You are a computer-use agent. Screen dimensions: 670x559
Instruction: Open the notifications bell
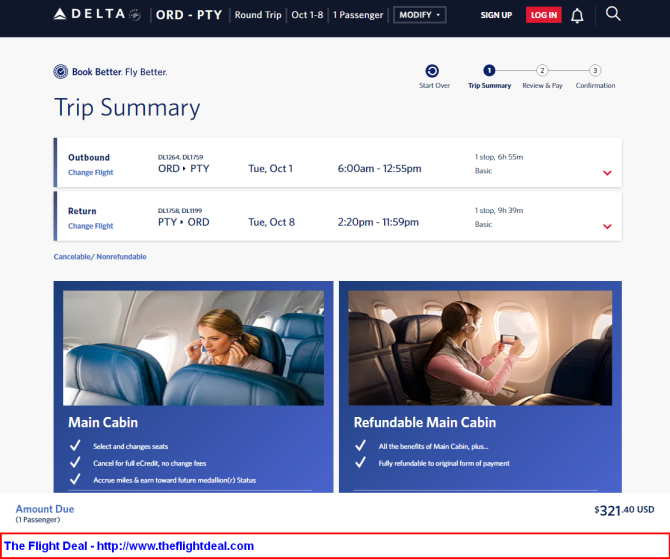[577, 15]
